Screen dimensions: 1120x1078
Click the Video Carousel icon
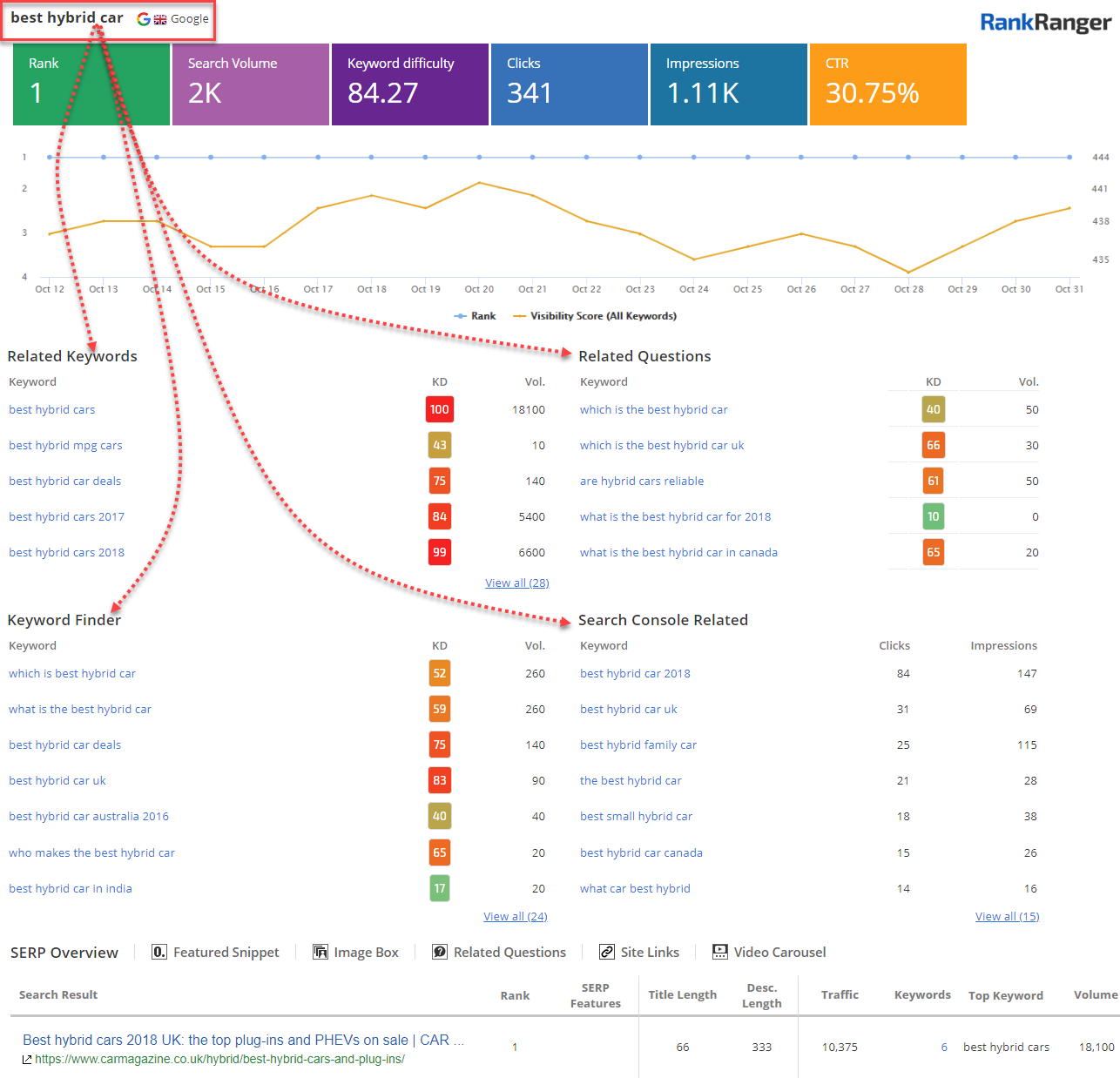point(720,952)
